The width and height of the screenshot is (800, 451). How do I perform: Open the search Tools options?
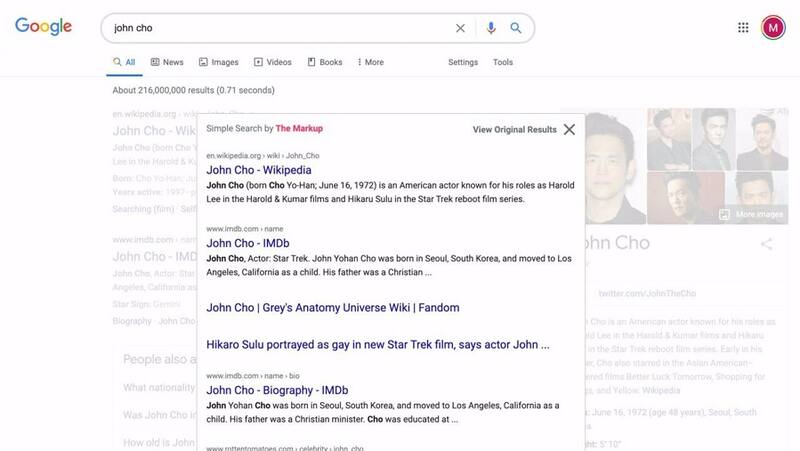(503, 62)
